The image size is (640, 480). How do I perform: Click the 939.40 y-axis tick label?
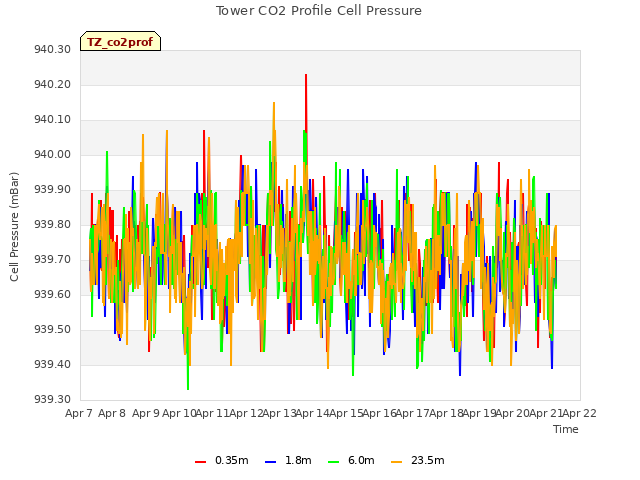(x=52, y=364)
